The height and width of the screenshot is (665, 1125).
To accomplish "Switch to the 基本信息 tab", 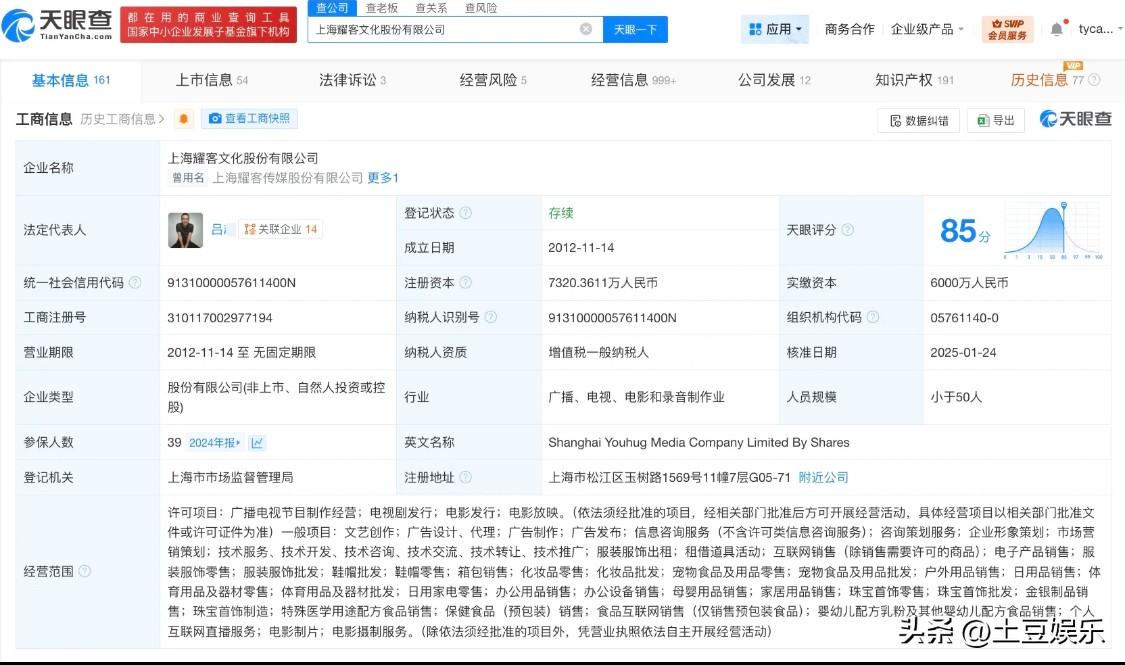I will (70, 80).
